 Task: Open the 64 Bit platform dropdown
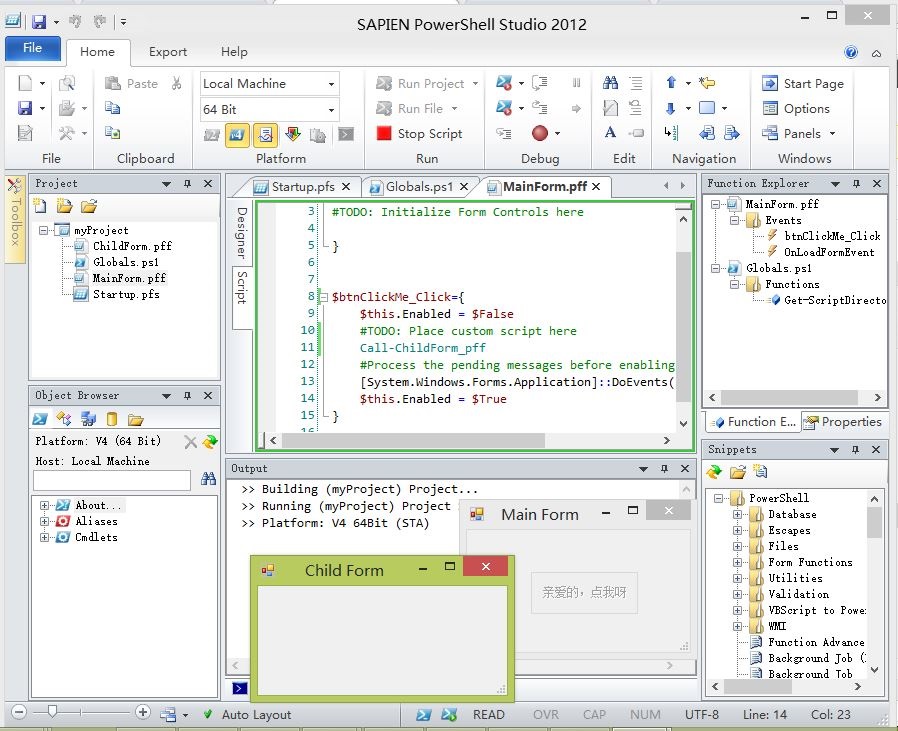pyautogui.click(x=331, y=110)
